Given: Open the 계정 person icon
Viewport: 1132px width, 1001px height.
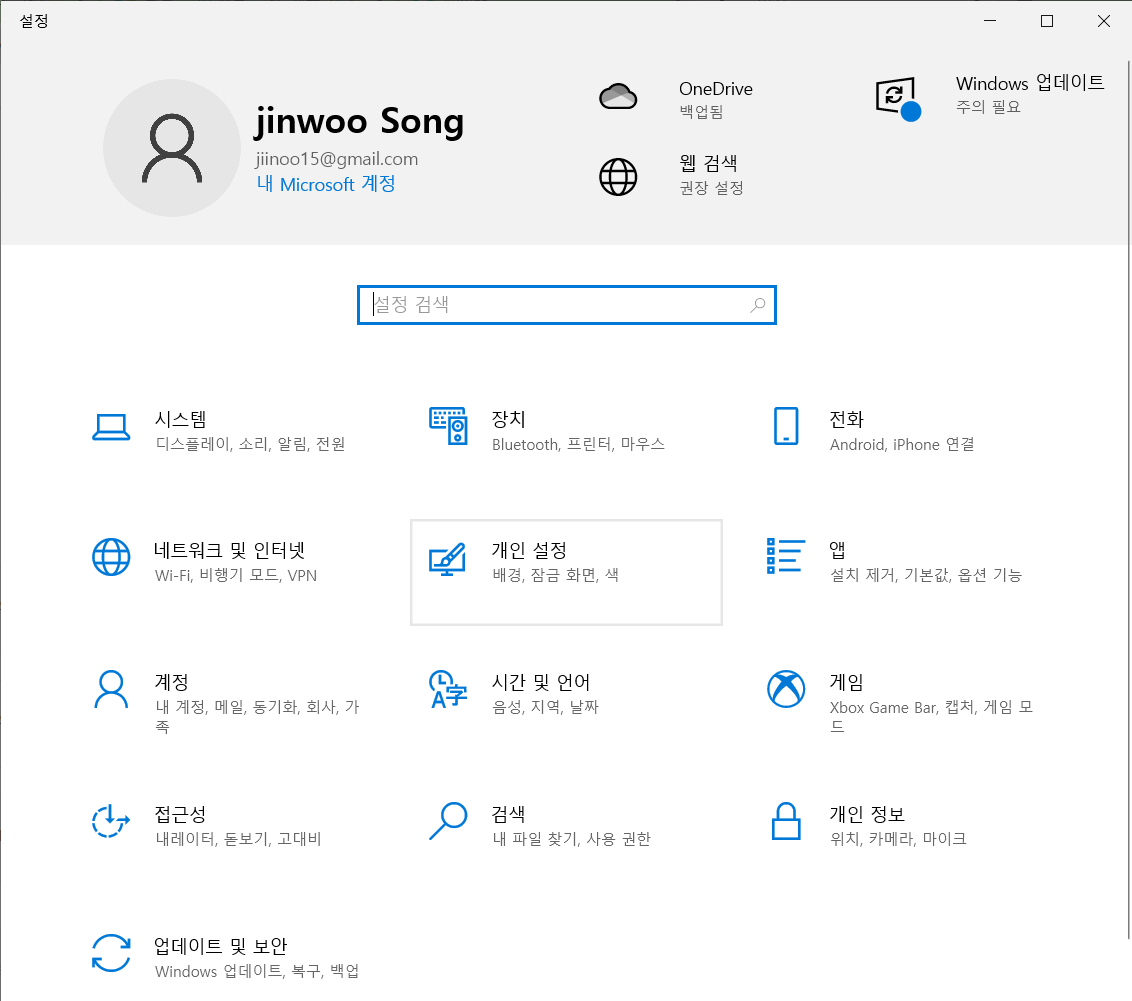Looking at the screenshot, I should tap(111, 690).
